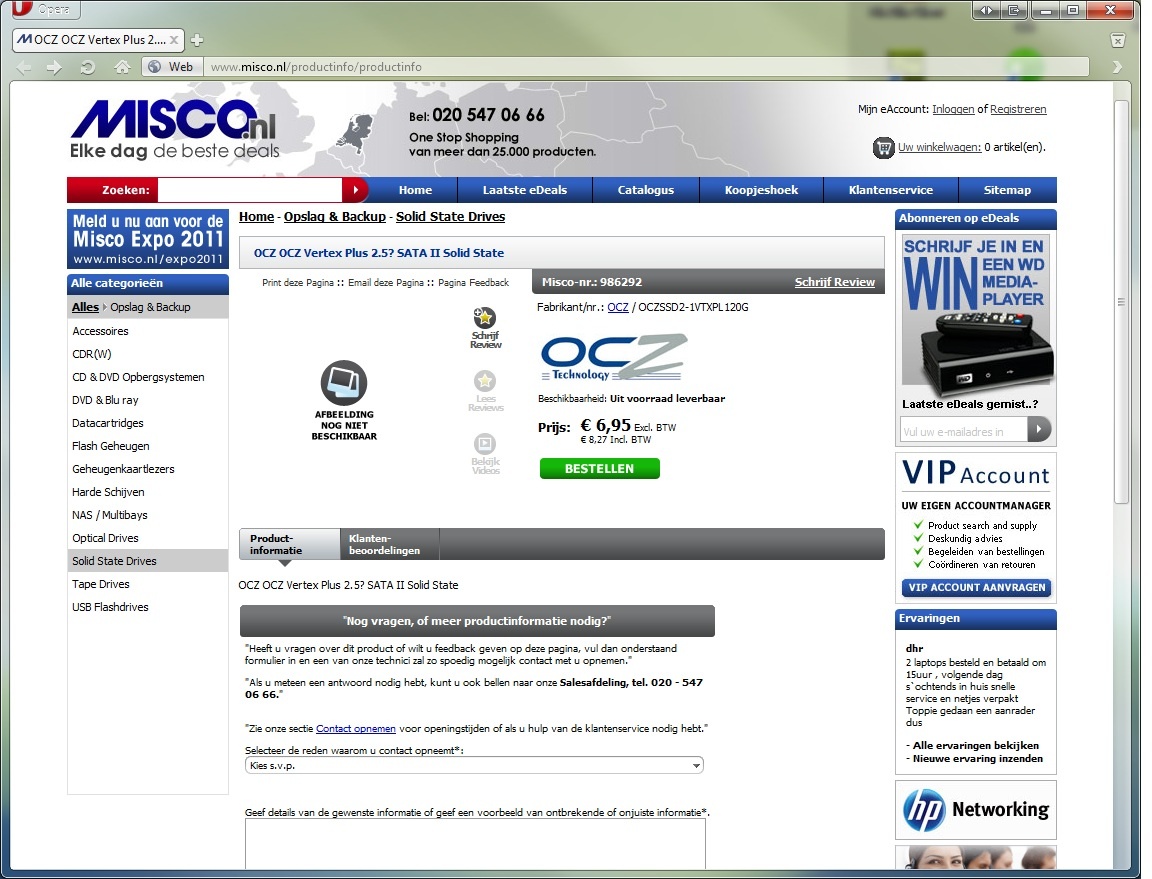Reload the current page

click(87, 67)
